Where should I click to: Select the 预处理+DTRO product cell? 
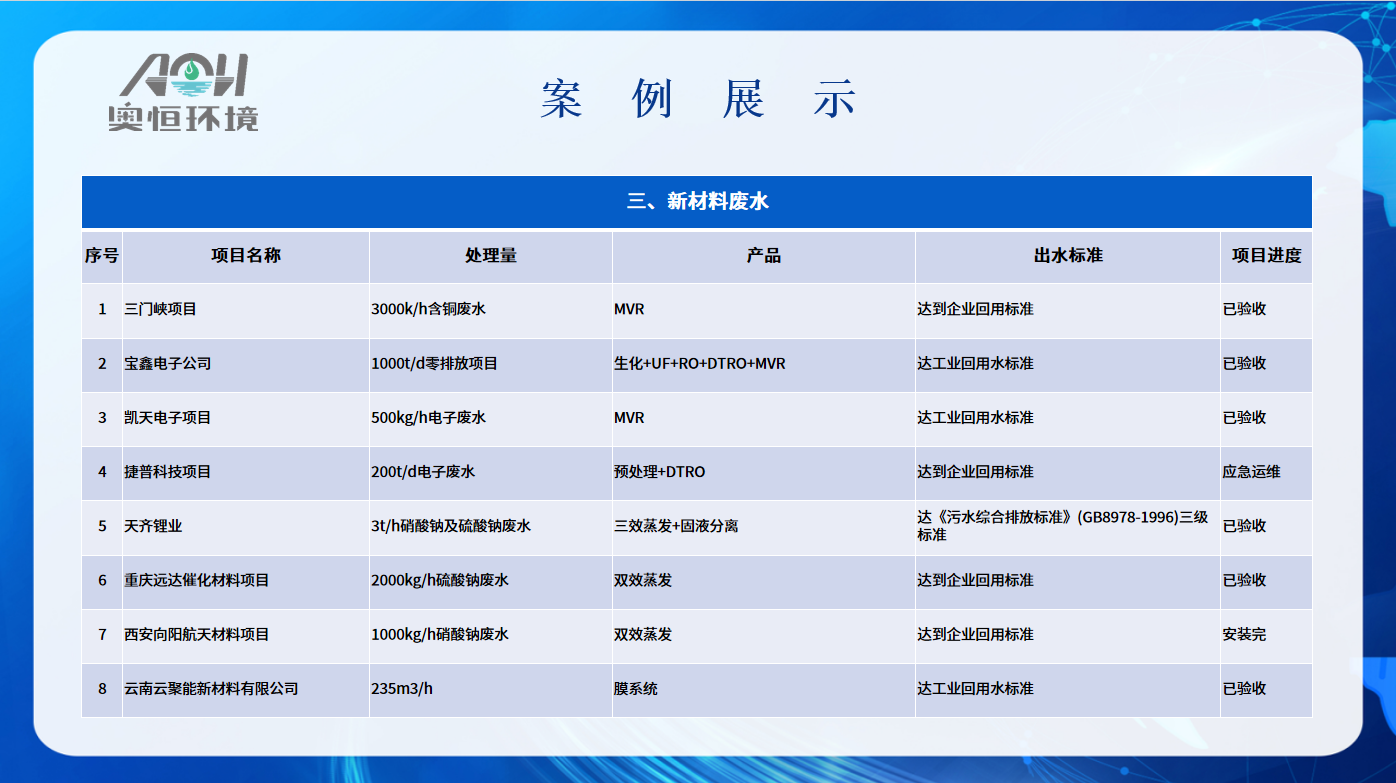659,472
